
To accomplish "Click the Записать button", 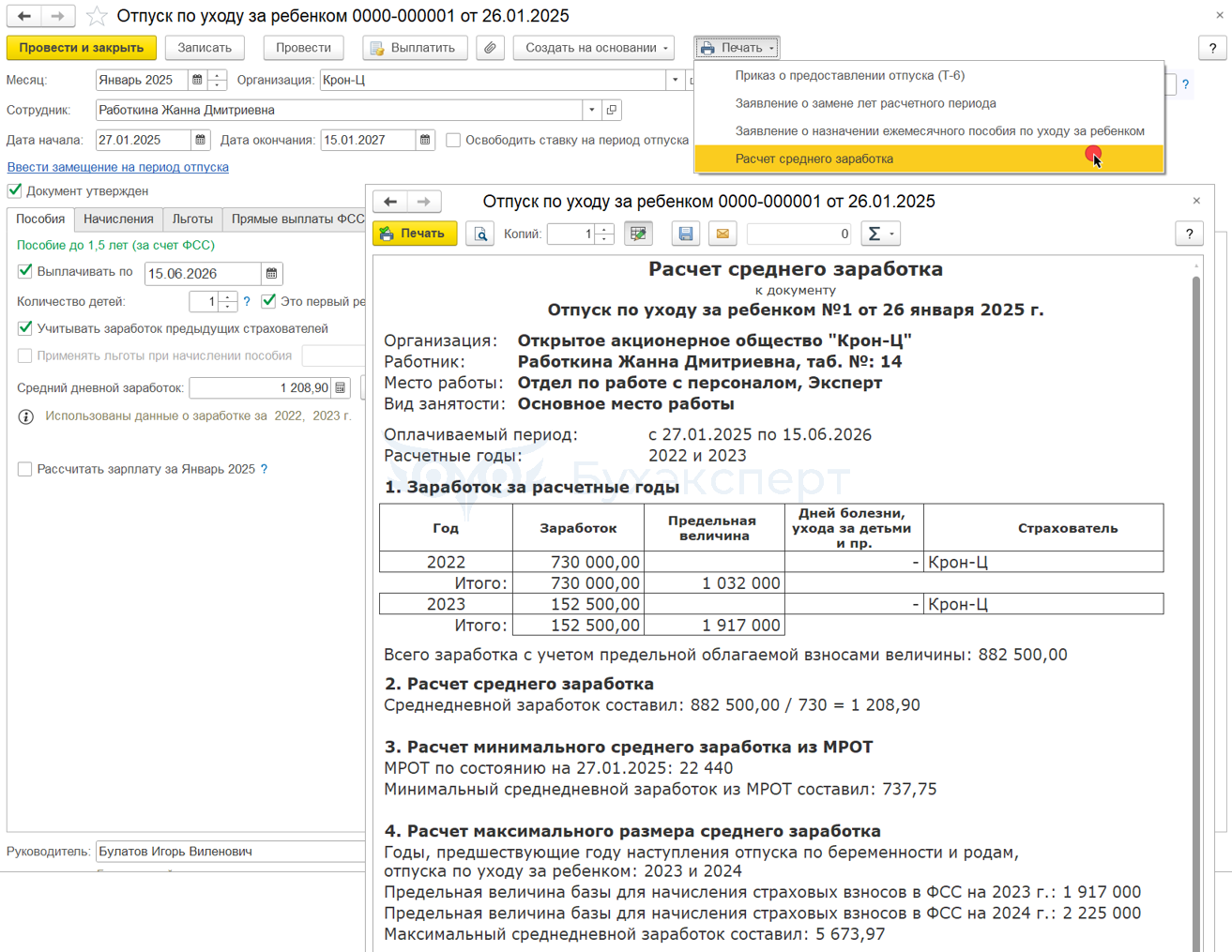I will [205, 48].
